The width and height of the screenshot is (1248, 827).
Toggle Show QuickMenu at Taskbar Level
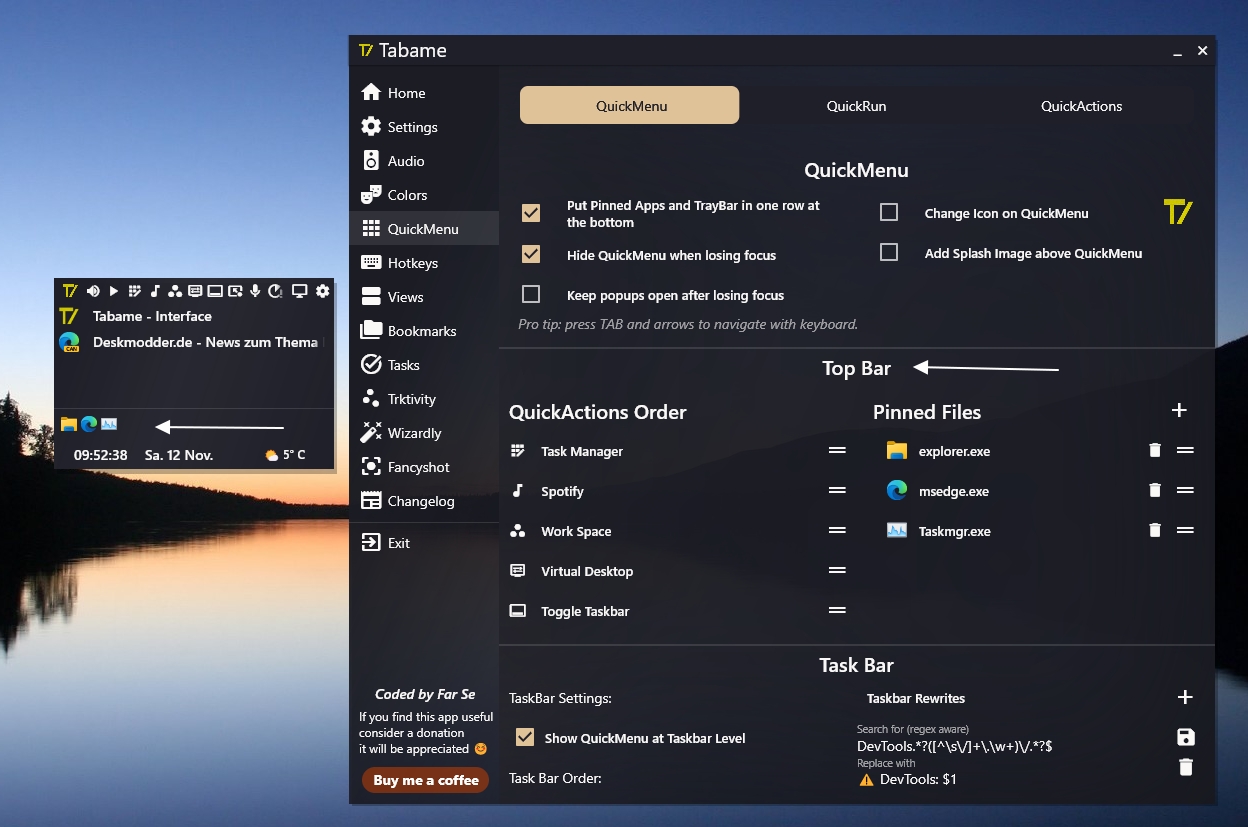pos(525,737)
